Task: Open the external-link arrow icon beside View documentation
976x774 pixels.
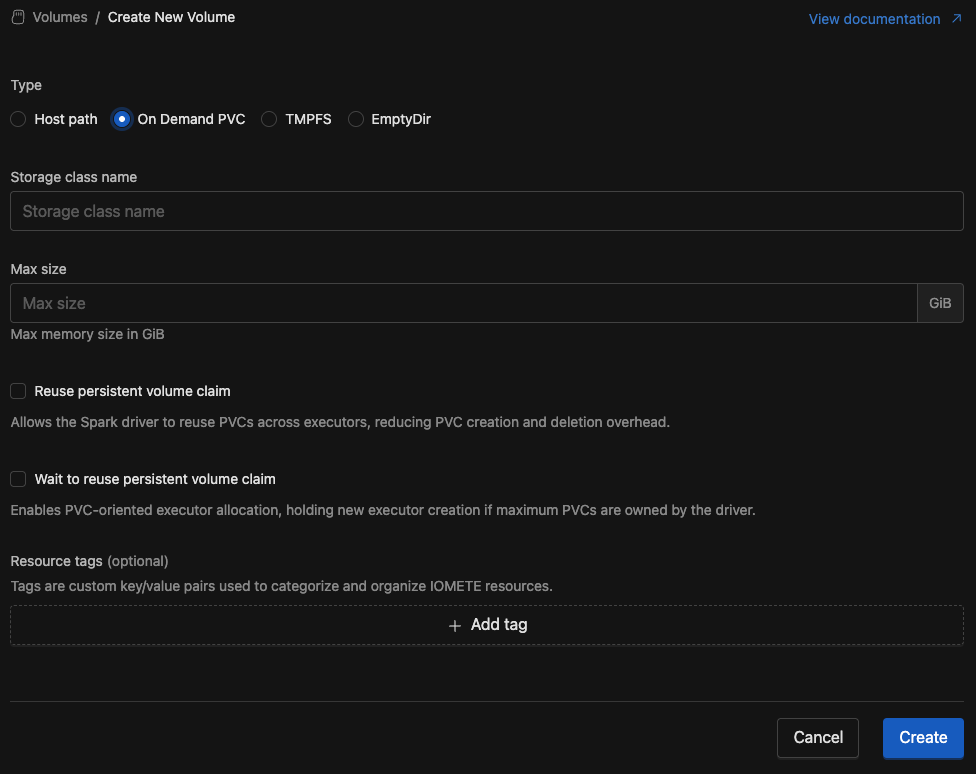Action: point(957,19)
